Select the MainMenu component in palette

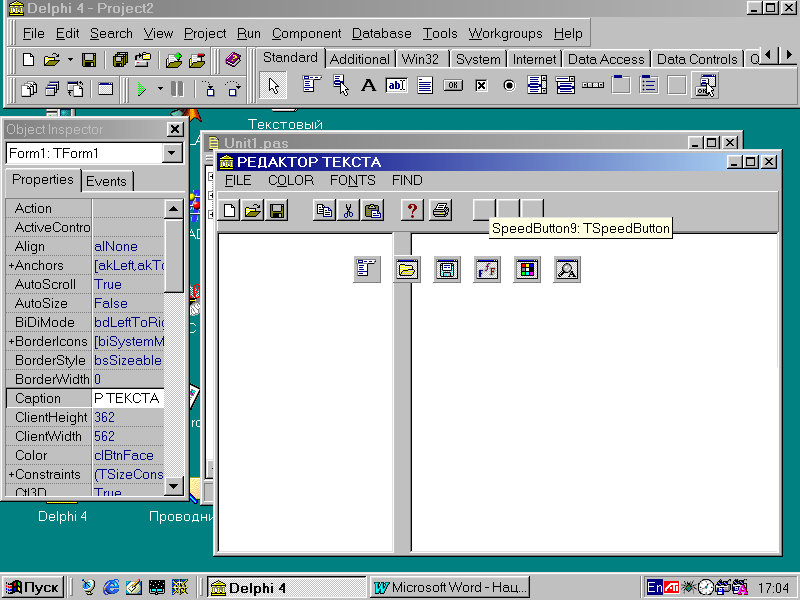[x=311, y=85]
